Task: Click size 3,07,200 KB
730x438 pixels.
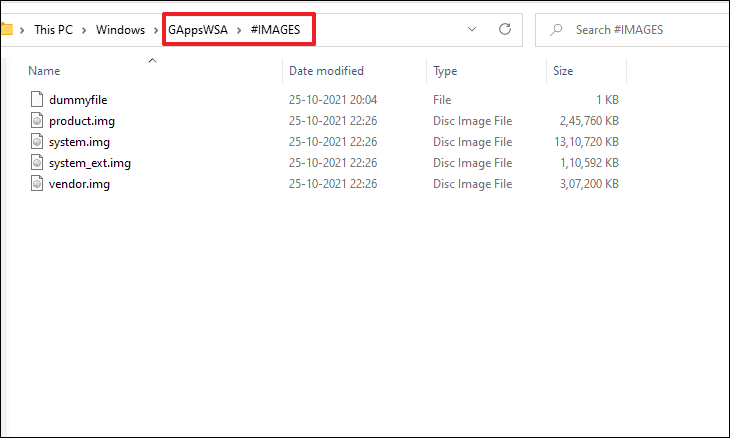Action: (x=589, y=184)
